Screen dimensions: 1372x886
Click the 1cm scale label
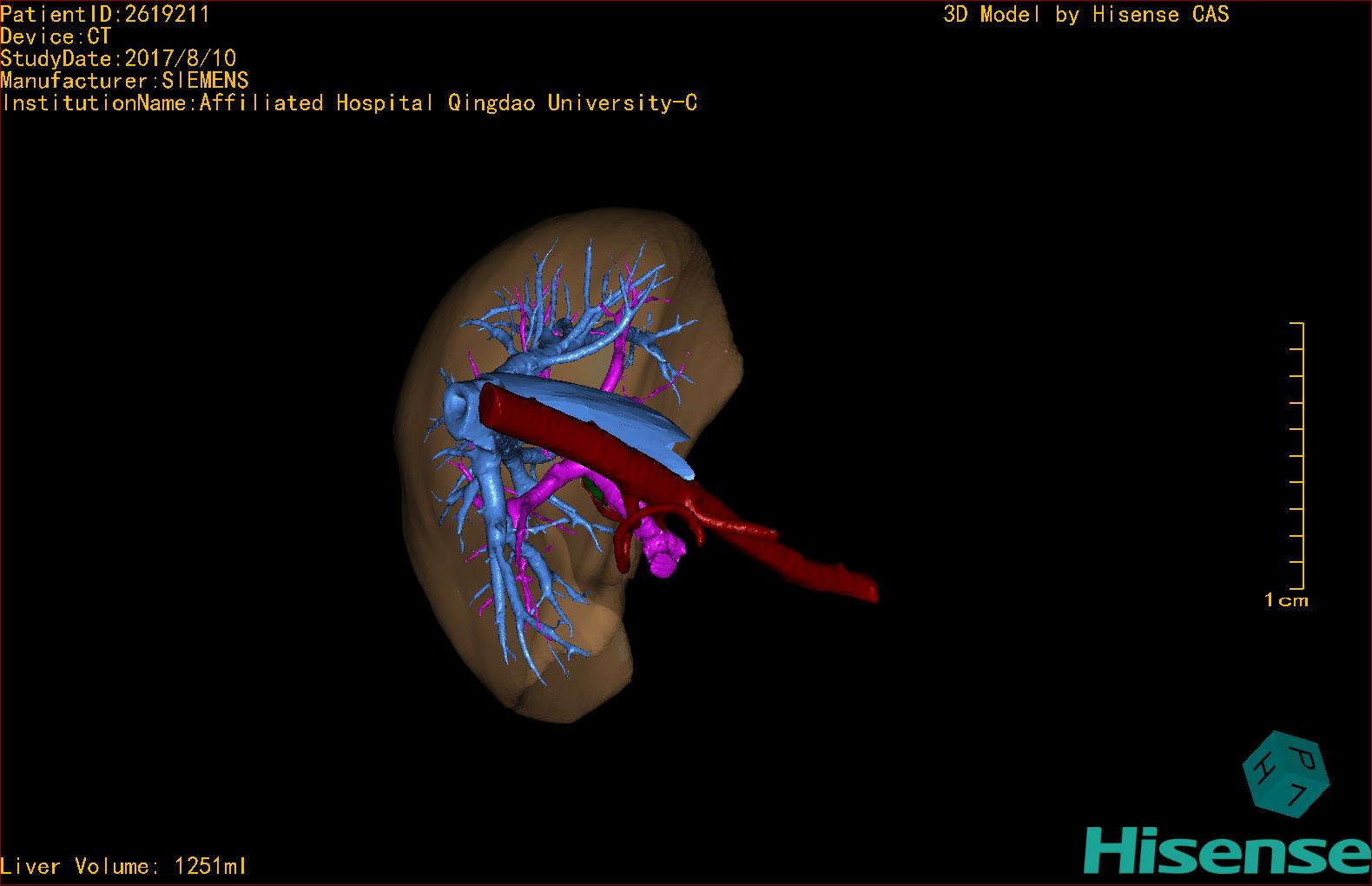click(x=1285, y=600)
